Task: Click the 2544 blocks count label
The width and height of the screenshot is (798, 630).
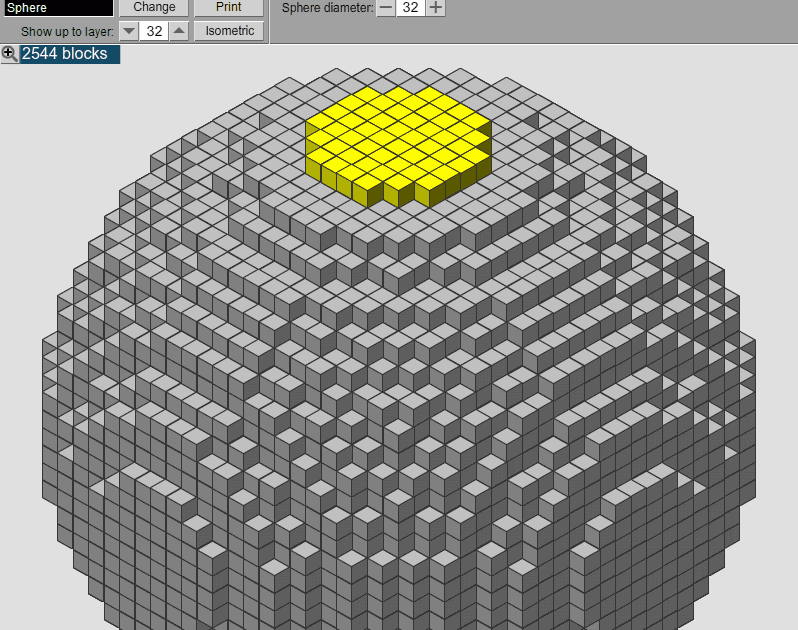Action: click(70, 54)
